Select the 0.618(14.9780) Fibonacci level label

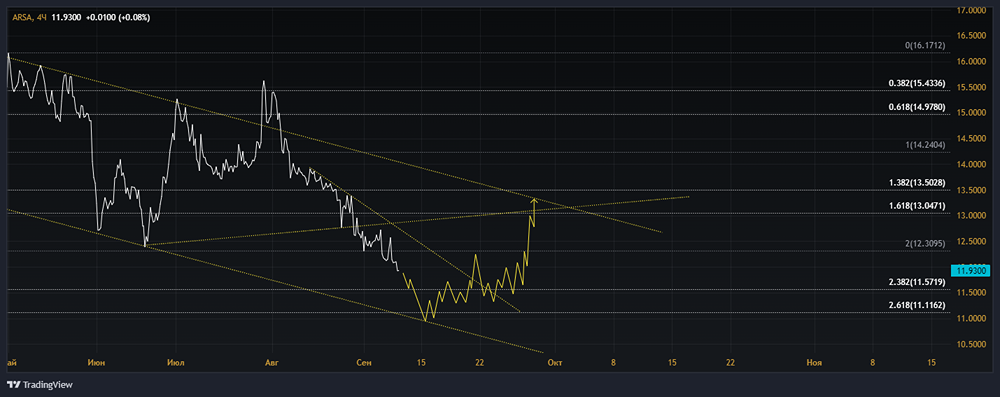pos(917,107)
